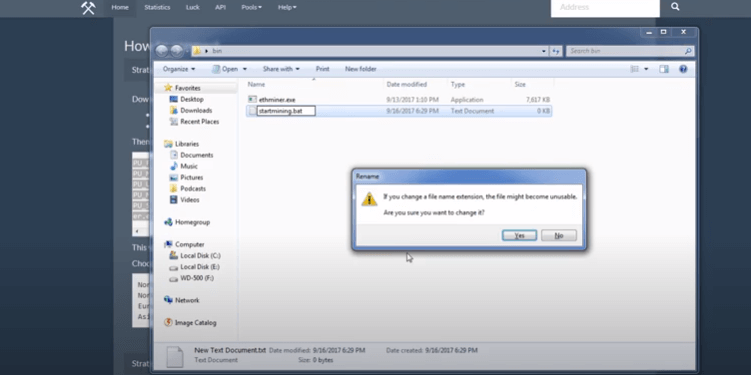Sort by the Name column header

tap(256, 84)
